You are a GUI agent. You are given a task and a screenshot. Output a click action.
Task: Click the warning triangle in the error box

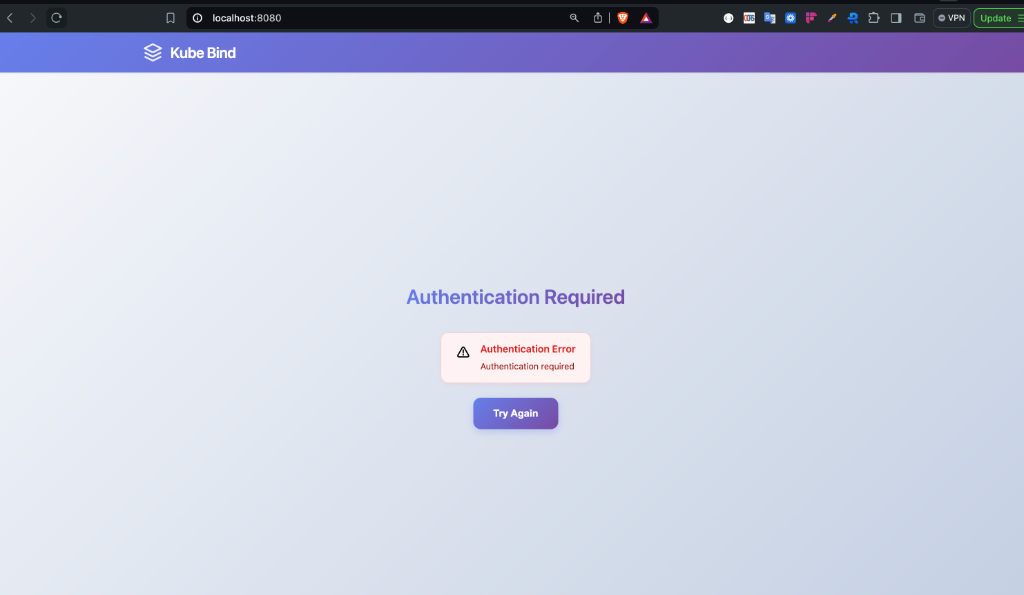tap(463, 351)
